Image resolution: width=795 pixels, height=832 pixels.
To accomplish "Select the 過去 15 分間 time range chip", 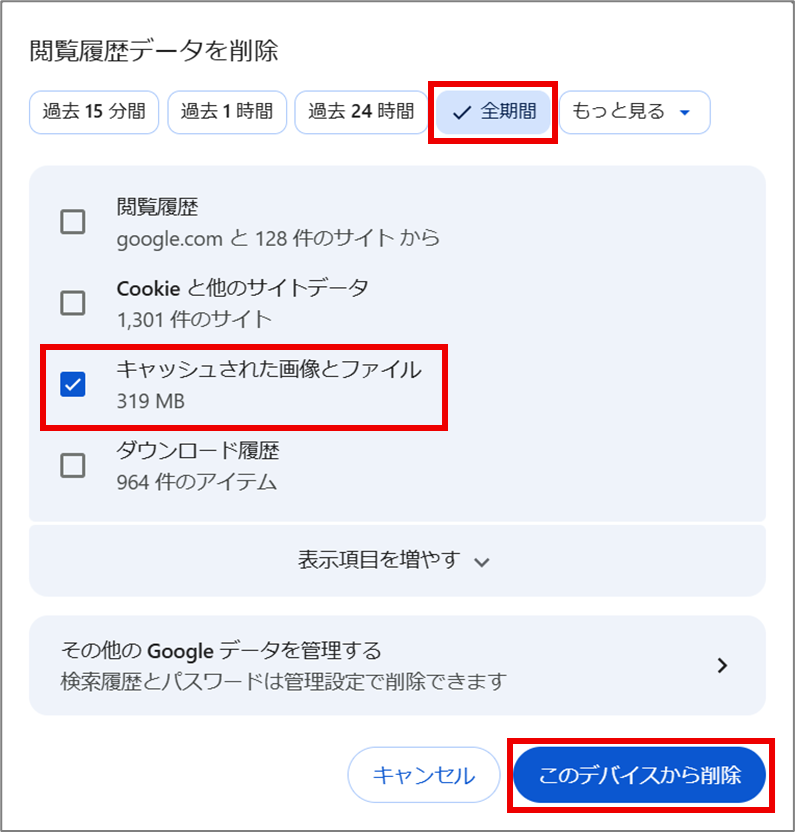I will coord(93,112).
